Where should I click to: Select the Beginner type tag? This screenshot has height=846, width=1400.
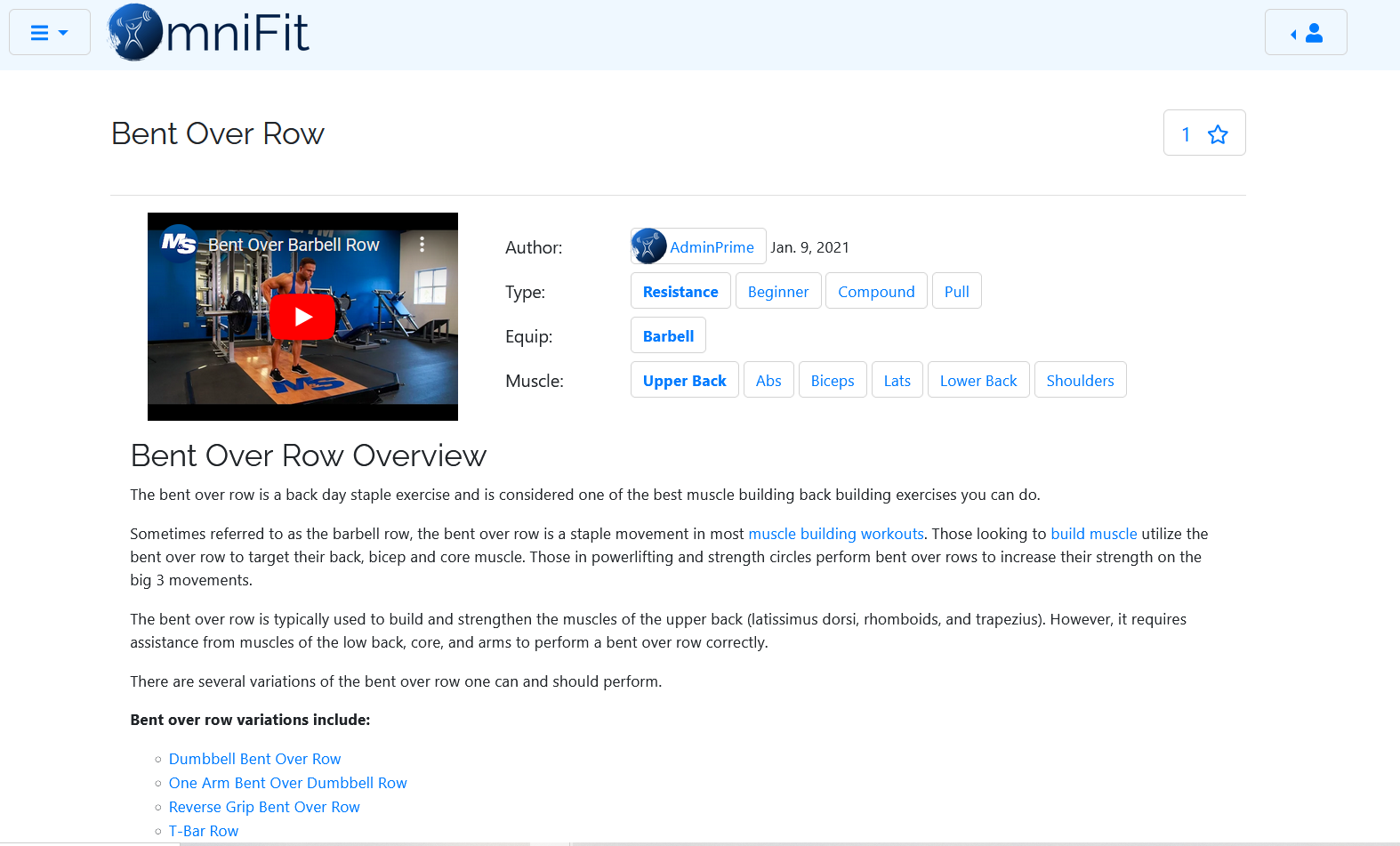tap(778, 291)
